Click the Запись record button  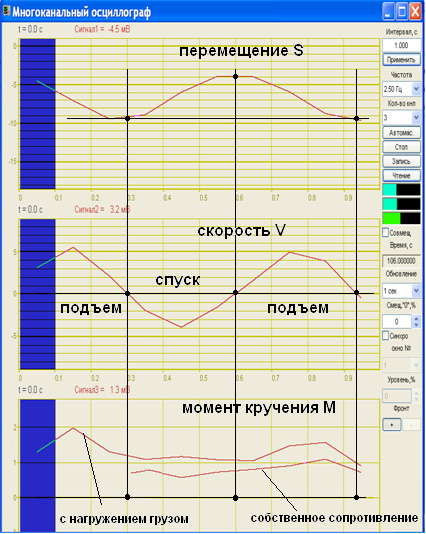click(x=401, y=161)
